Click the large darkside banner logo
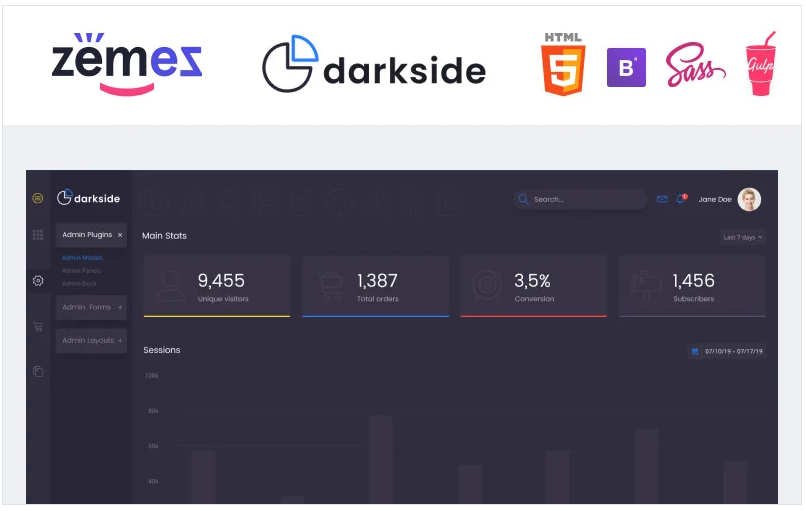The image size is (806, 511). [x=374, y=64]
